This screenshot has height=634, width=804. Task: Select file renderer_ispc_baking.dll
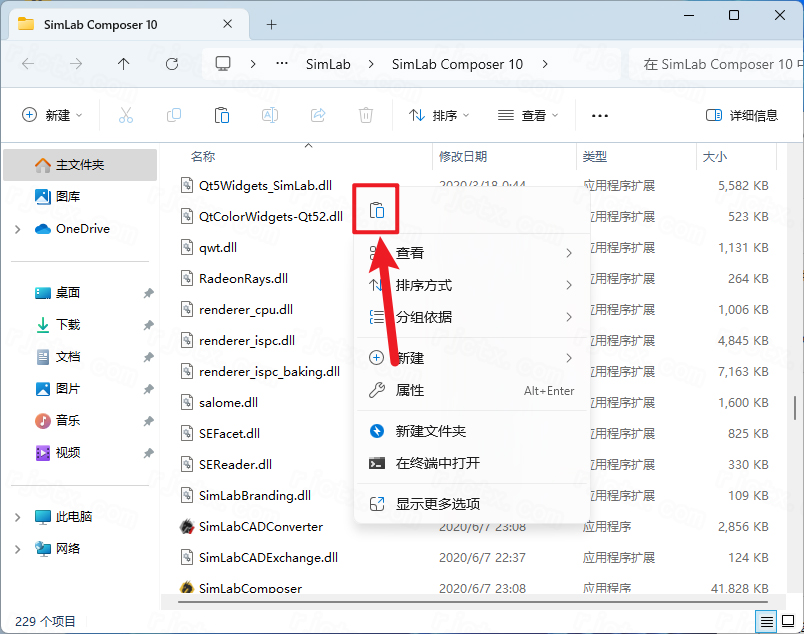click(269, 371)
